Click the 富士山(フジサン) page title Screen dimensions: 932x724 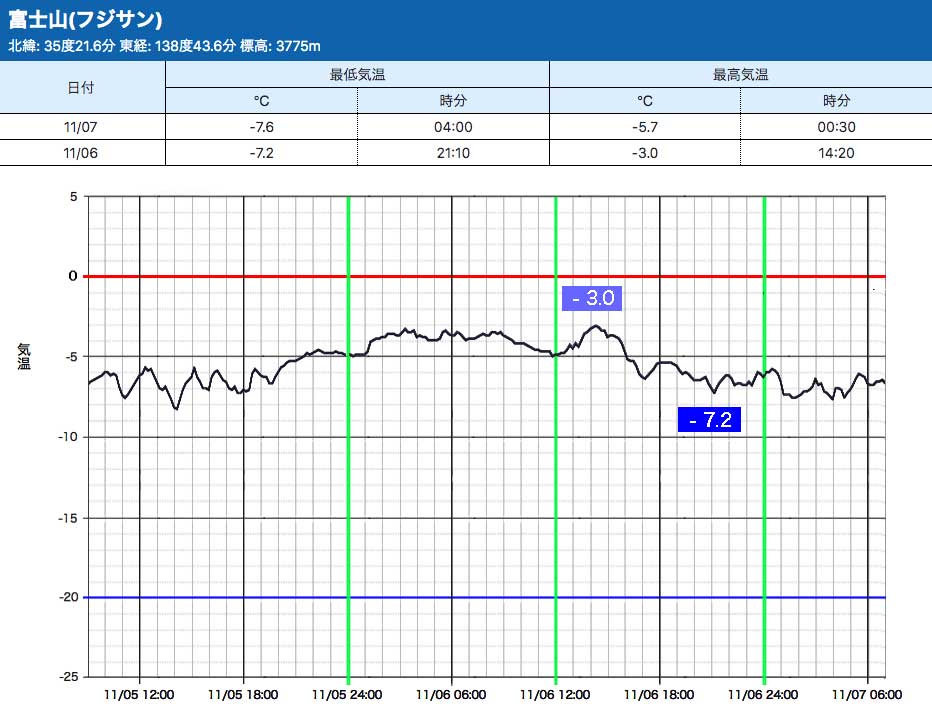point(86,20)
